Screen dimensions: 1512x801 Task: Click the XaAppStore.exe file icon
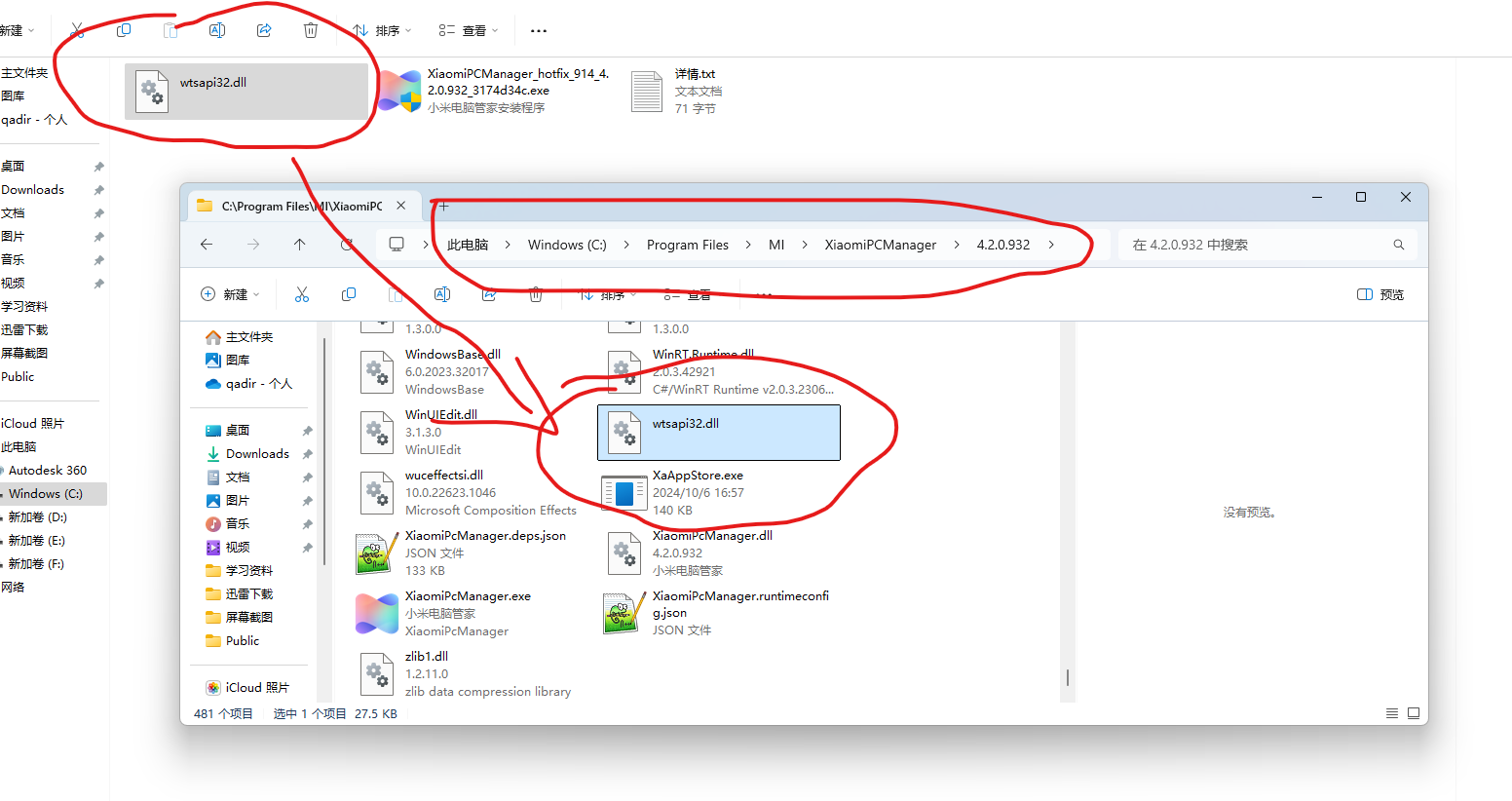coord(624,493)
